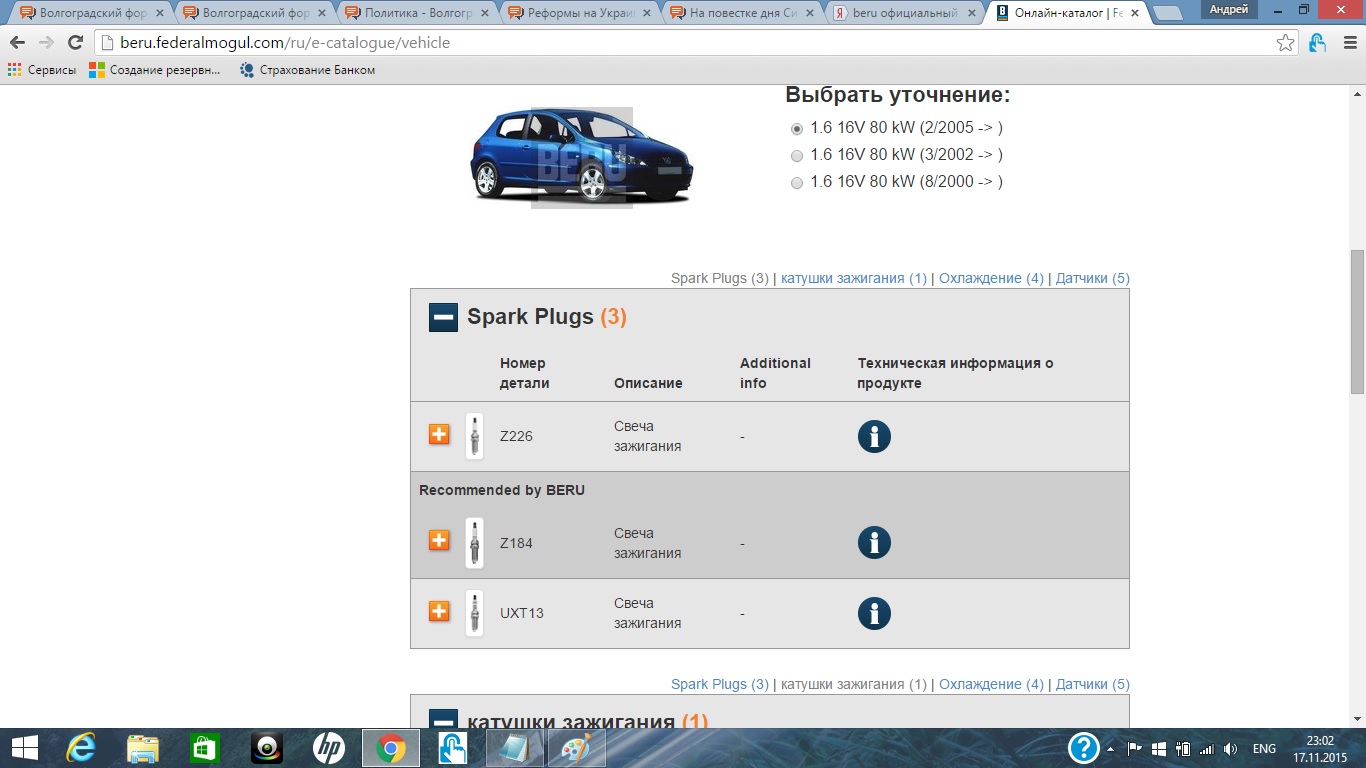
Task: Go forward in browser history
Action: pyautogui.click(x=46, y=43)
